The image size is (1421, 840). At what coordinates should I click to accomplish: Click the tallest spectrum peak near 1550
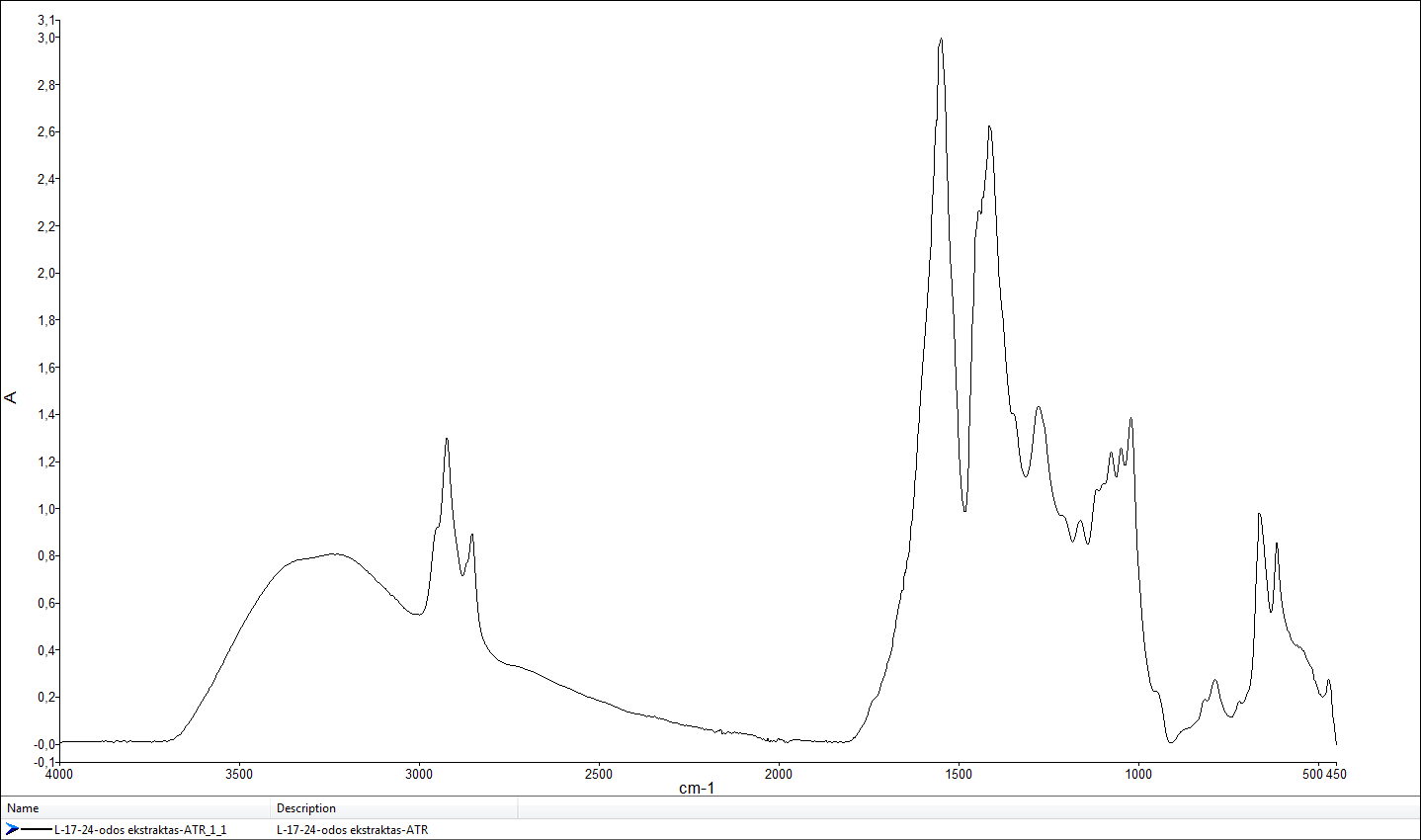pyautogui.click(x=941, y=40)
